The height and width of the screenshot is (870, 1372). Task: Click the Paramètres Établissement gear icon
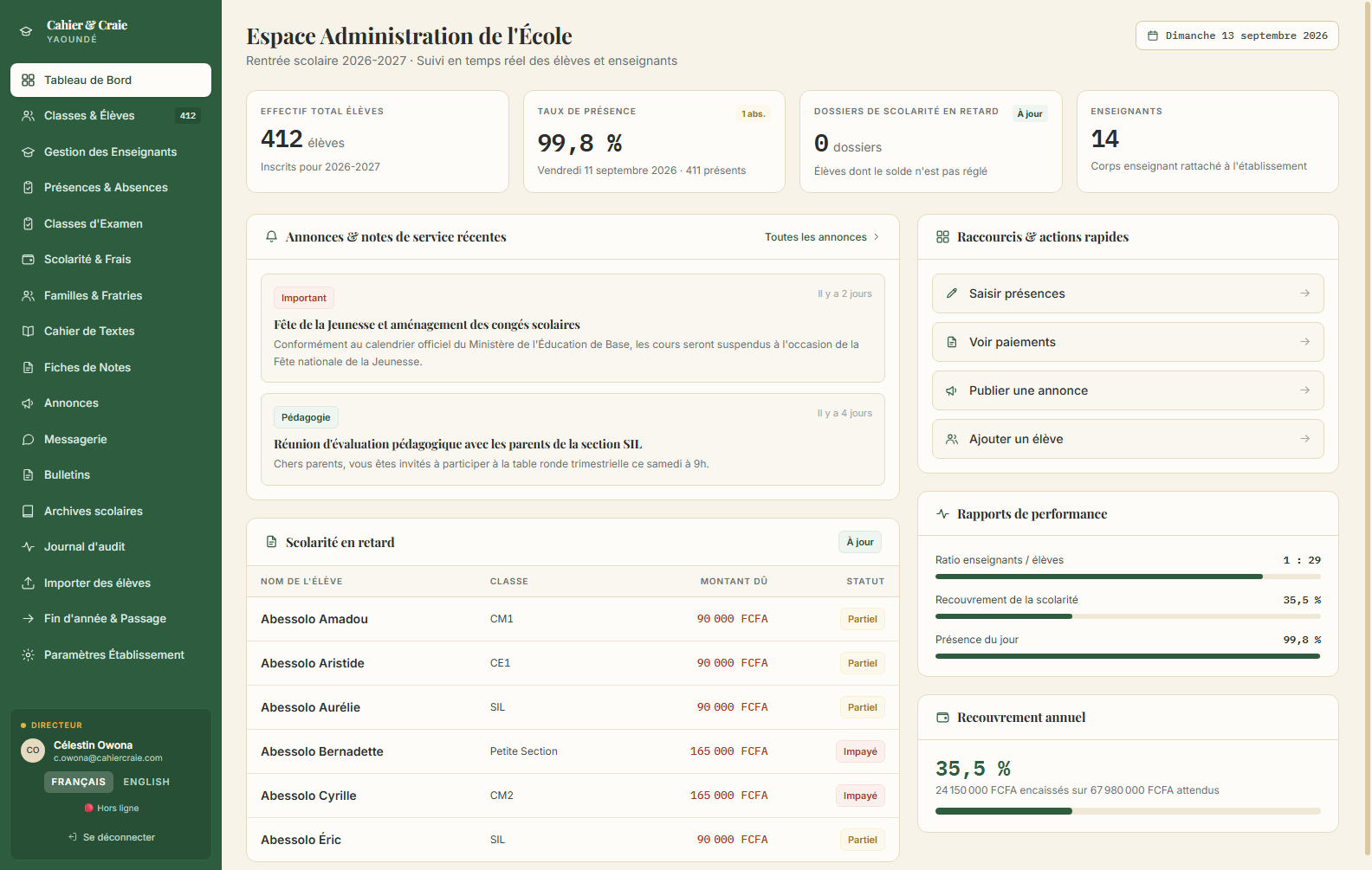pos(28,655)
